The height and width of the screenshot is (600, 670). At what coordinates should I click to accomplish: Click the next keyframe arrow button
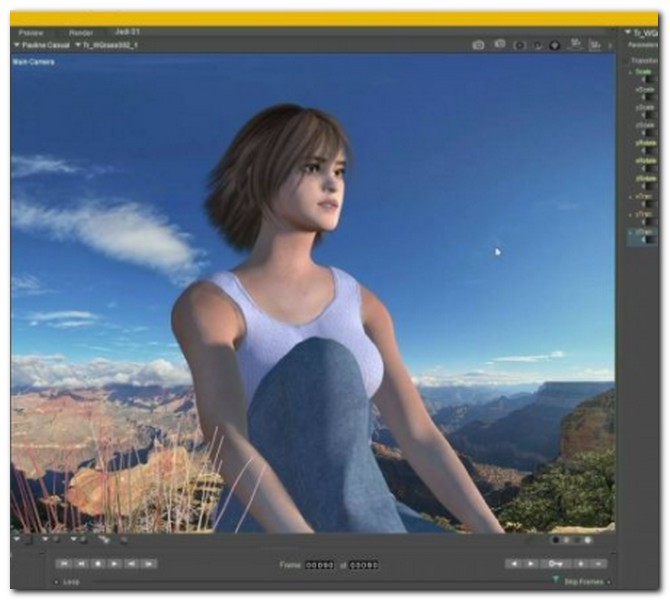(531, 564)
